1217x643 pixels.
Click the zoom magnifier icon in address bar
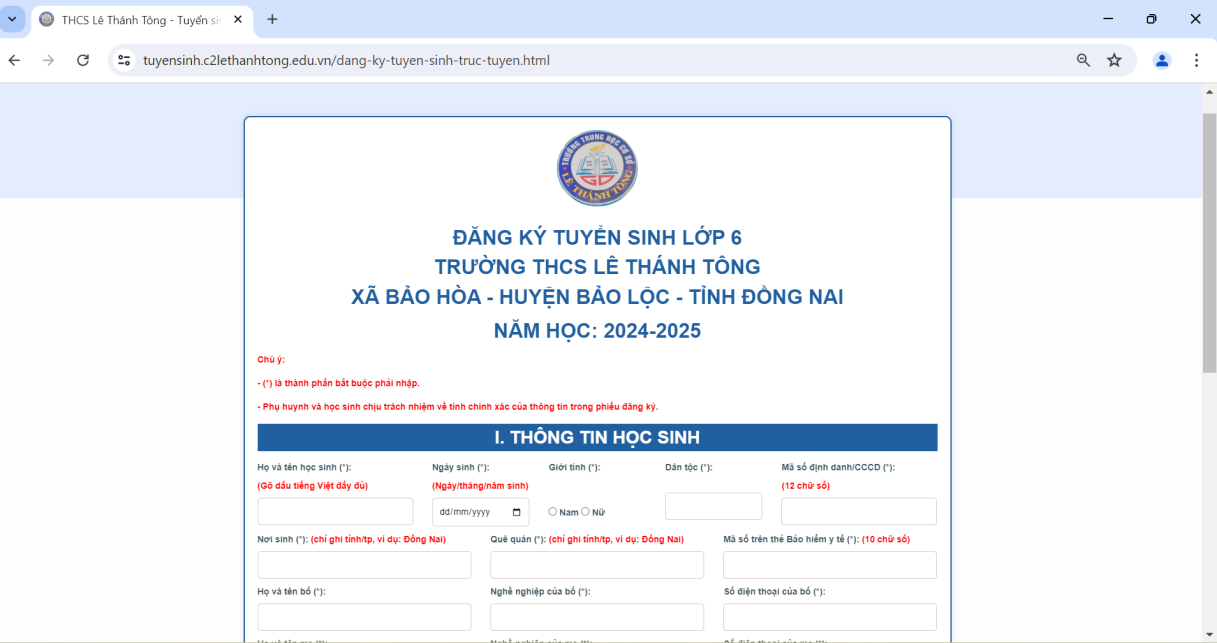[x=1083, y=60]
